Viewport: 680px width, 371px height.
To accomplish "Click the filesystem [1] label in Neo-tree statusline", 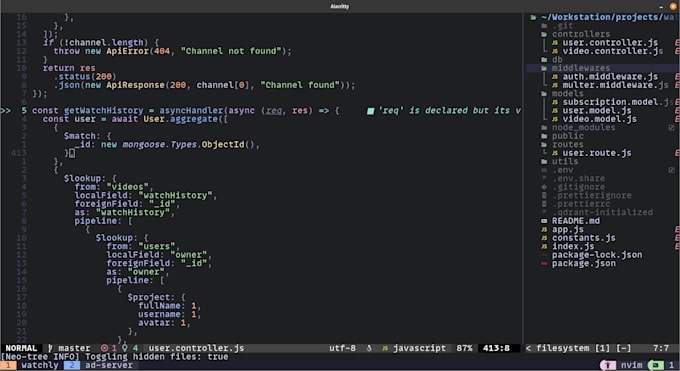I will (572, 348).
